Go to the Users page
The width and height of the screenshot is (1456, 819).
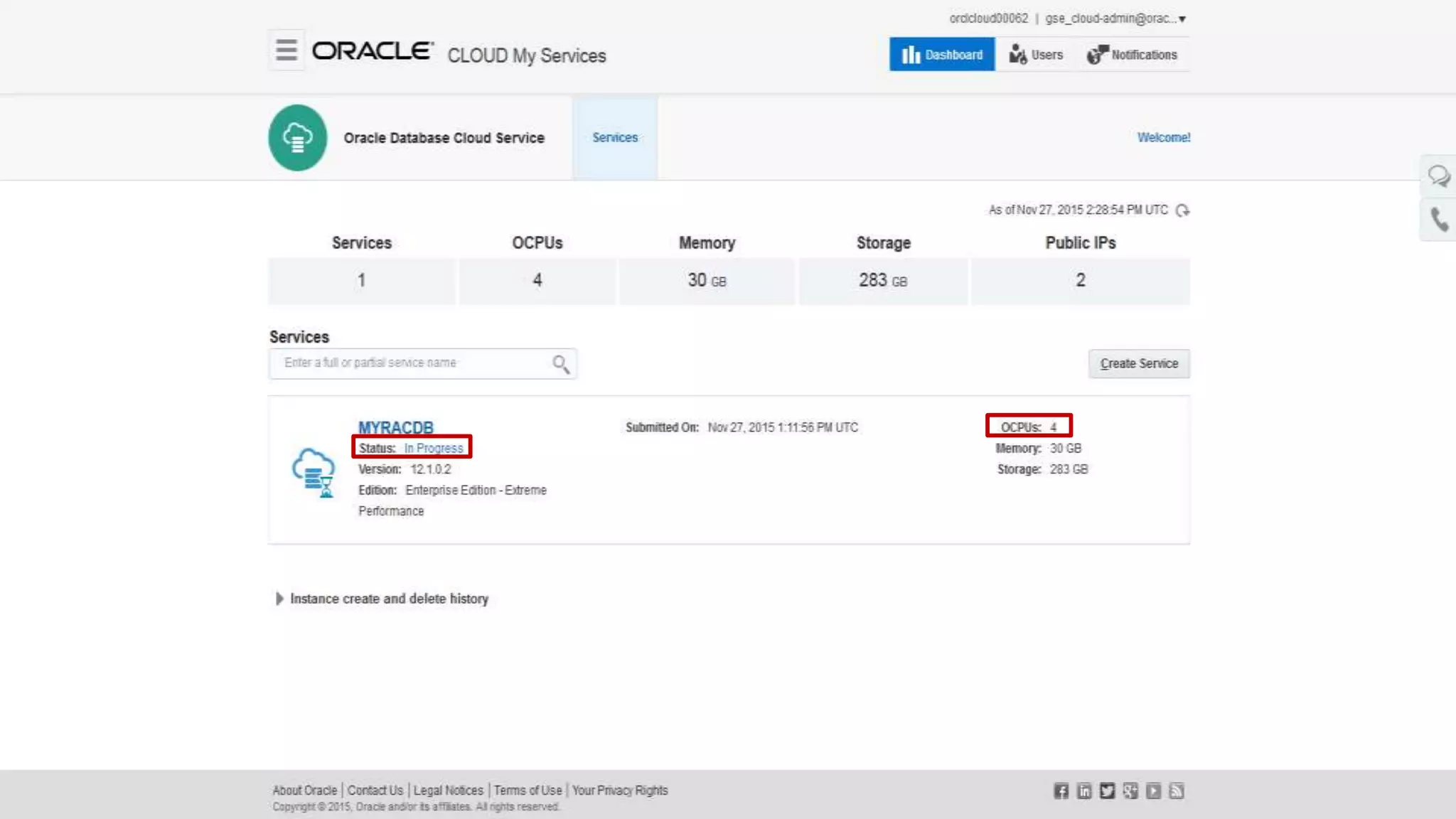(x=1036, y=55)
